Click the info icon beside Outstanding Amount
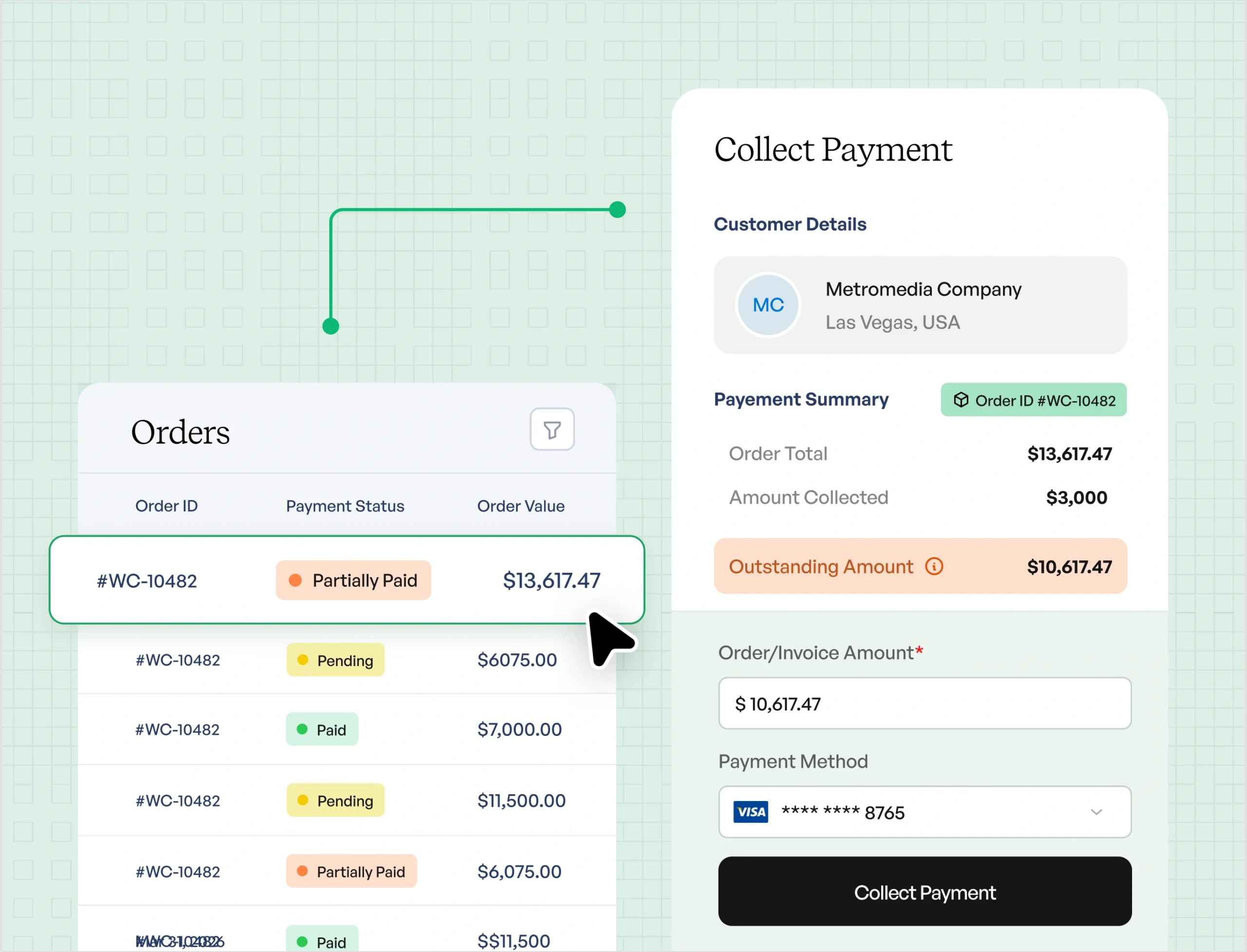Screen dimensions: 1247x952 (x=934, y=566)
